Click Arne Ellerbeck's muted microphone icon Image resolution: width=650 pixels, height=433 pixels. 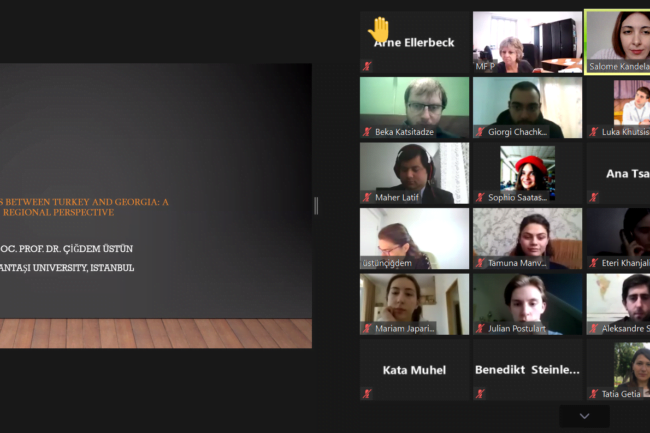(367, 66)
